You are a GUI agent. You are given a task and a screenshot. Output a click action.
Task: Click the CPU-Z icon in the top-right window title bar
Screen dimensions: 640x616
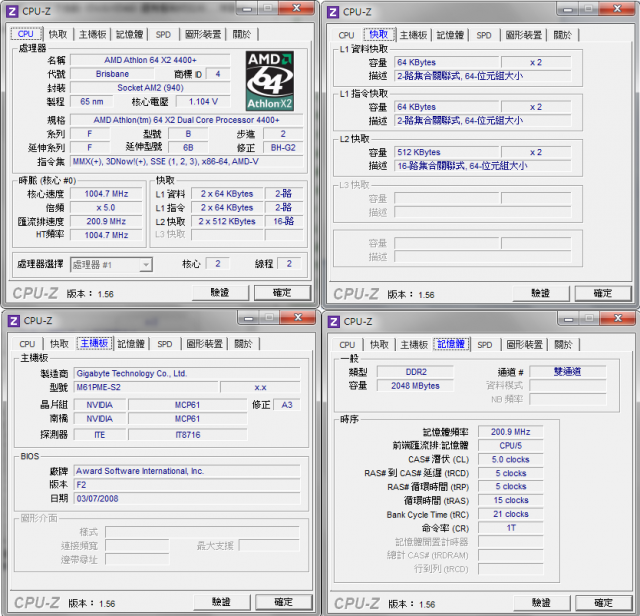(333, 12)
